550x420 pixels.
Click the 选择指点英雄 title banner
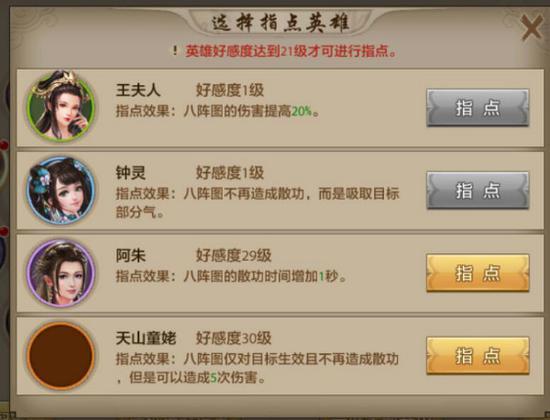pos(280,23)
